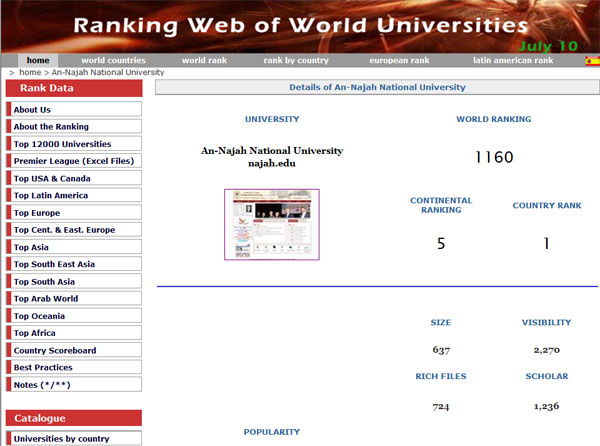Select the latin american rank tab
Screen dimensions: 600x446
tap(512, 61)
